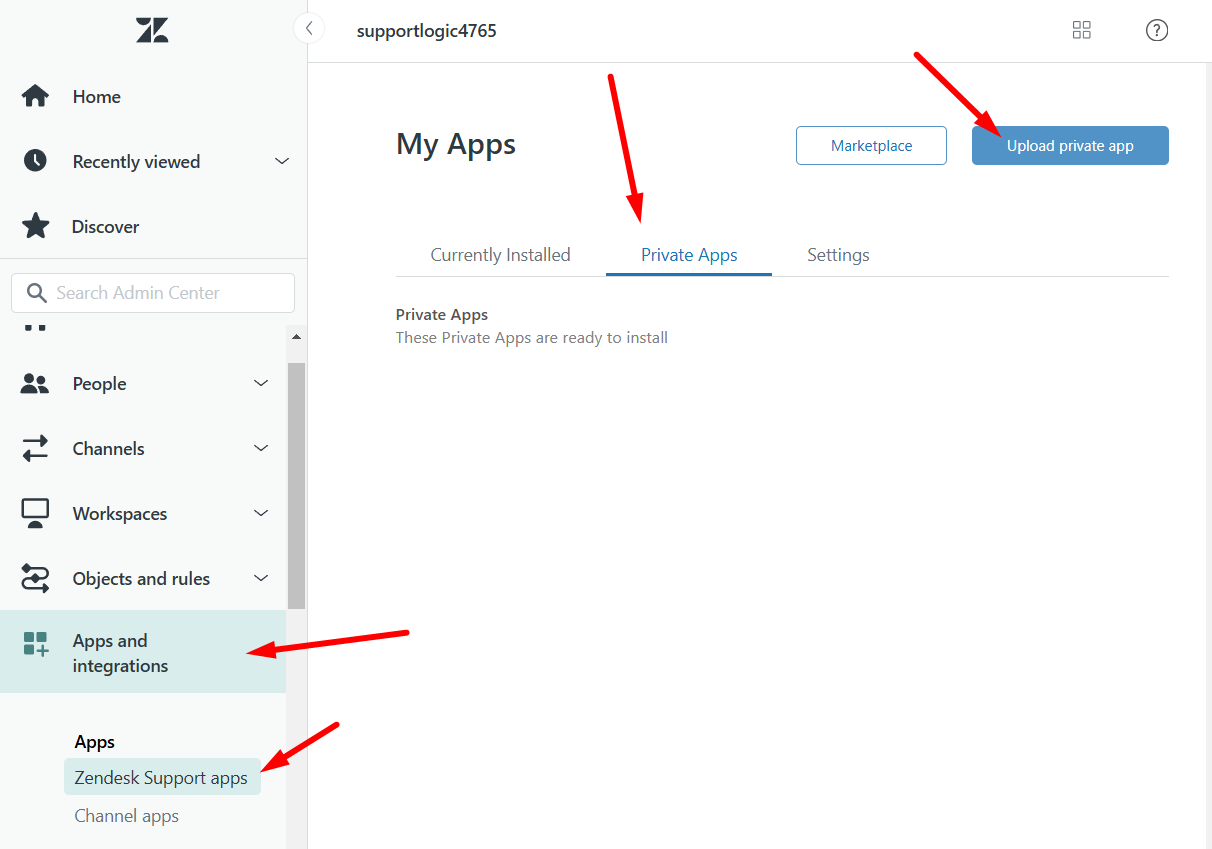Switch to the Currently Installed tab

click(x=500, y=255)
